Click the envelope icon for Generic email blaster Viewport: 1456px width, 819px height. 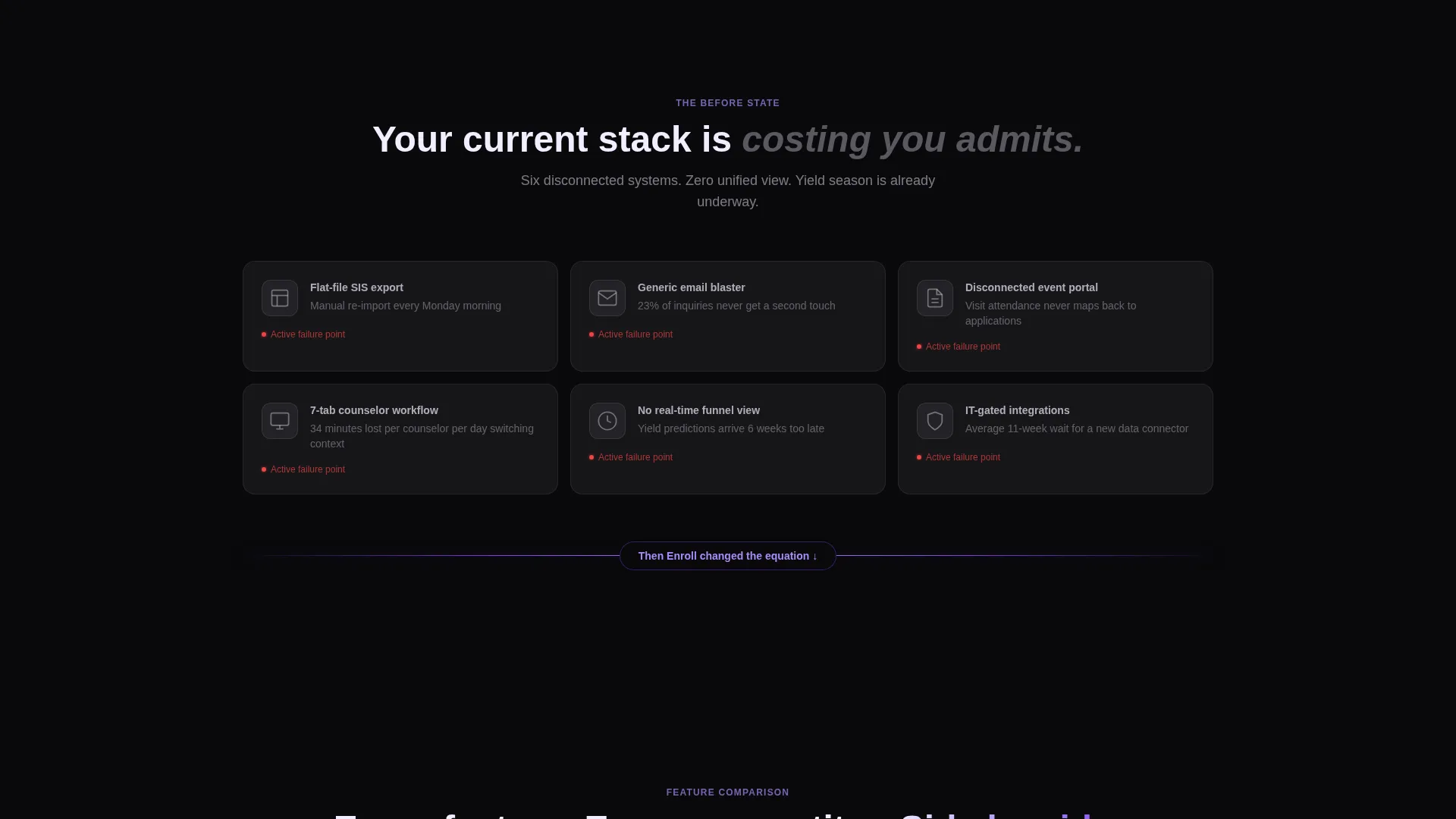[x=607, y=298]
